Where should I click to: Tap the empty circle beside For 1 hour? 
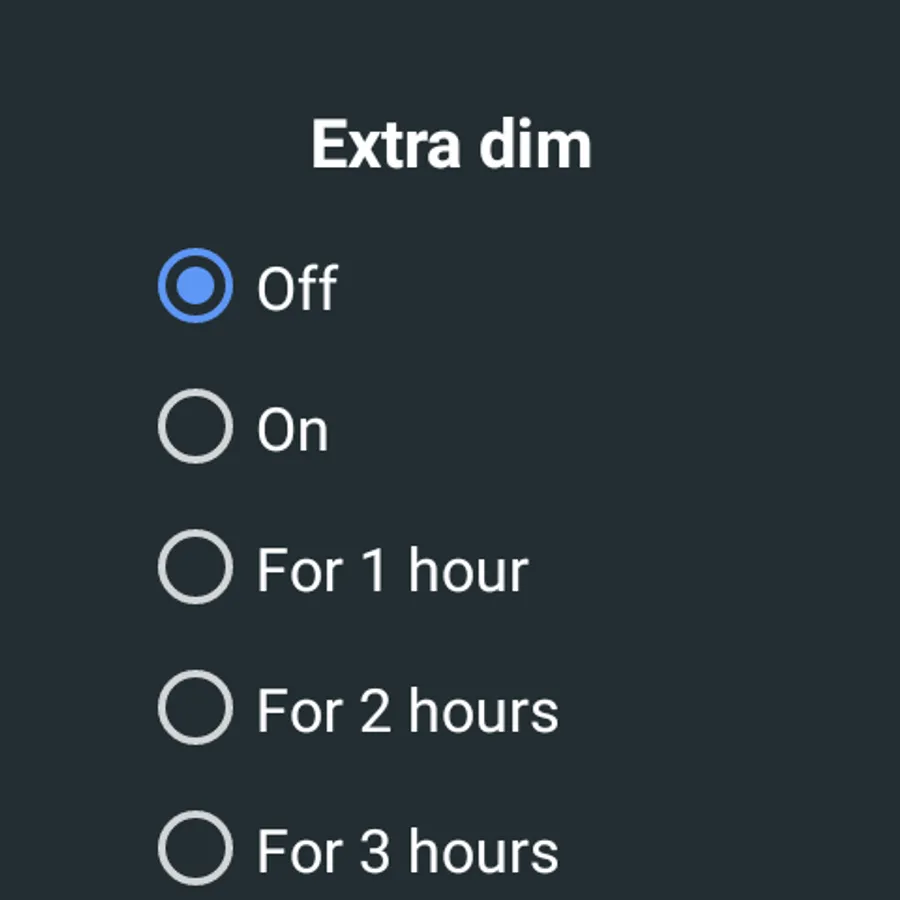[195, 568]
